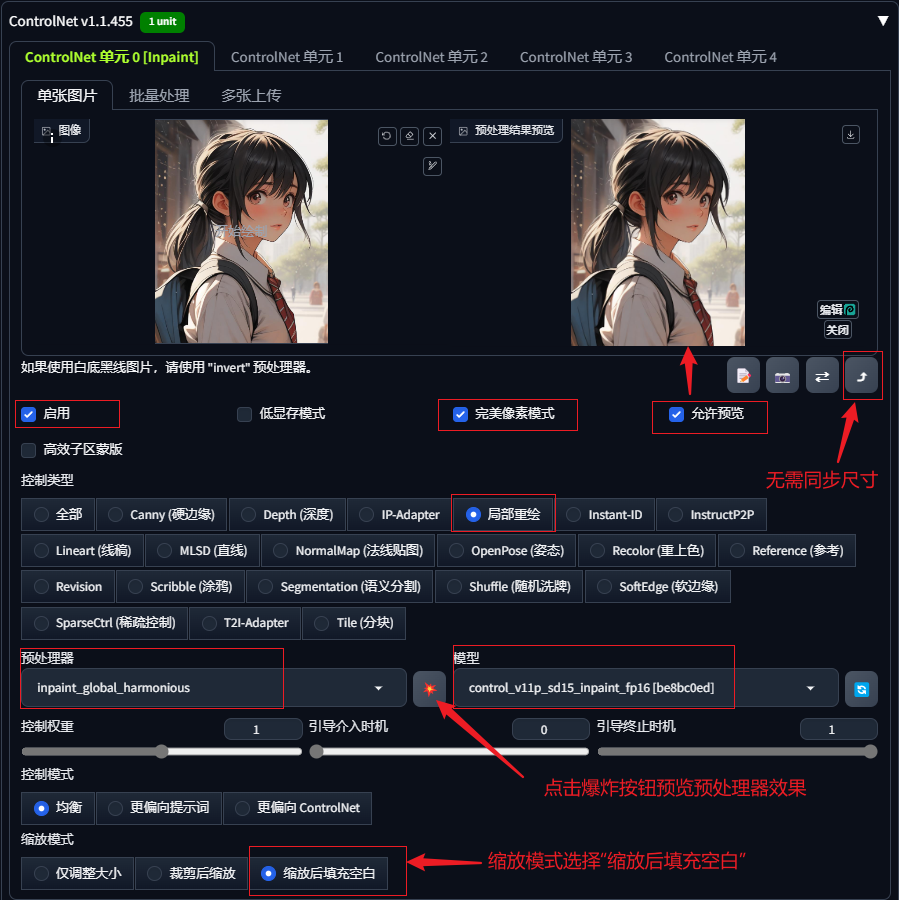This screenshot has height=900, width=899.
Task: Refresh the model list with blue icon
Action: click(861, 688)
